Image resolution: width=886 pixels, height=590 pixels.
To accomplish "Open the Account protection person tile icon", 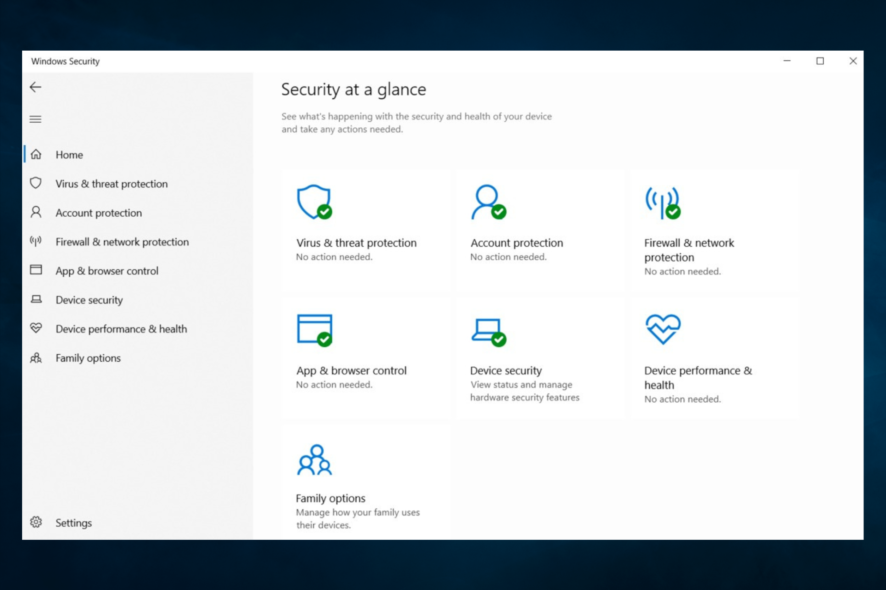I will pos(488,201).
